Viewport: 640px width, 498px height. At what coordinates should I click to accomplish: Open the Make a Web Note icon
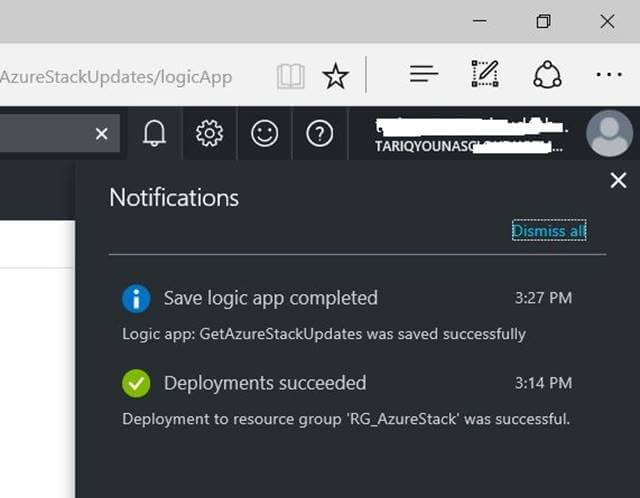tap(485, 74)
